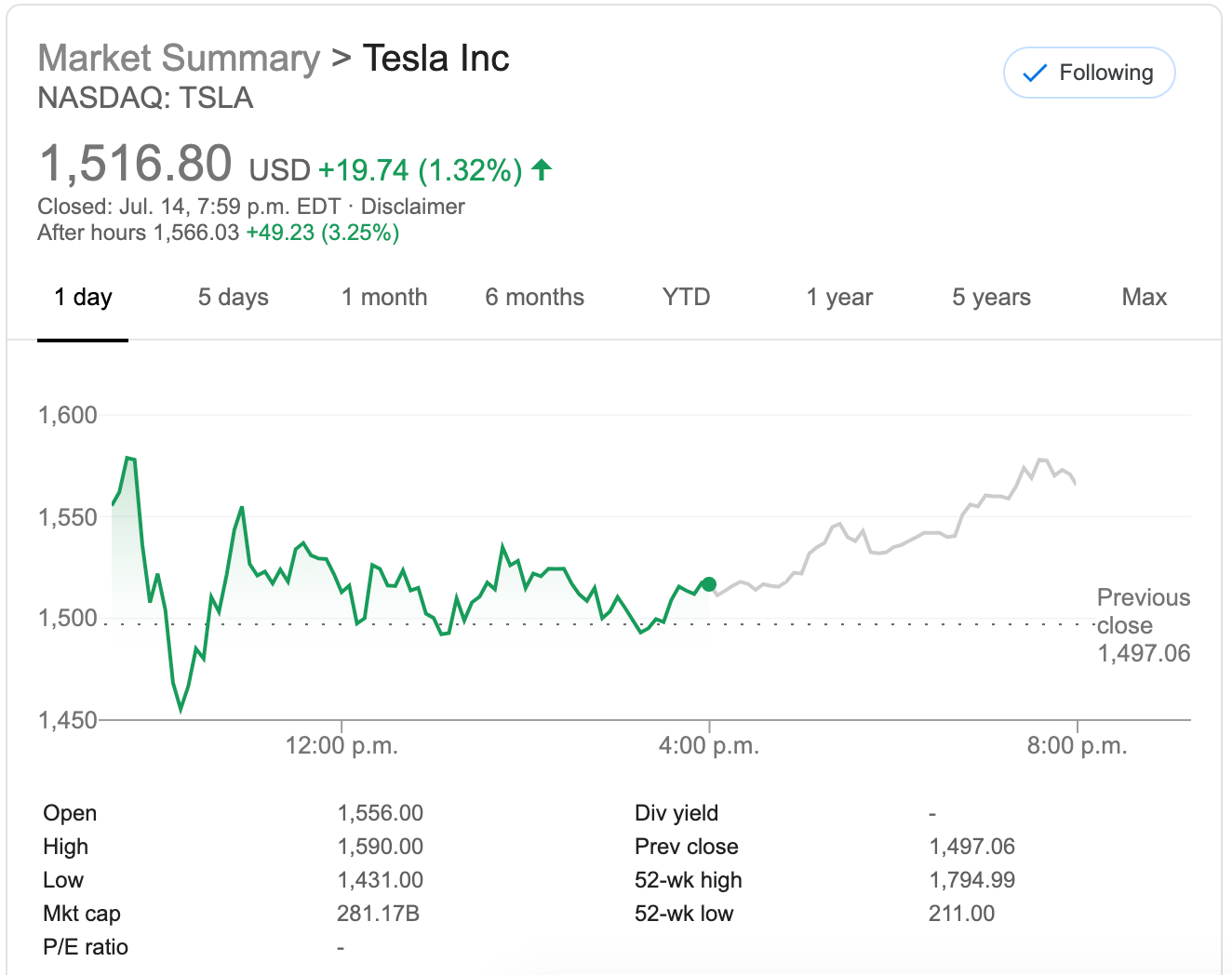Click the green up arrow icon

tap(542, 169)
